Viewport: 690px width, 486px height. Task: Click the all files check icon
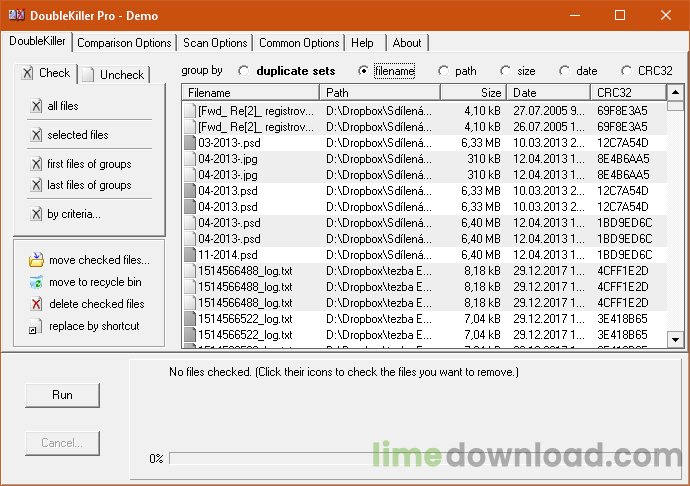click(x=36, y=106)
